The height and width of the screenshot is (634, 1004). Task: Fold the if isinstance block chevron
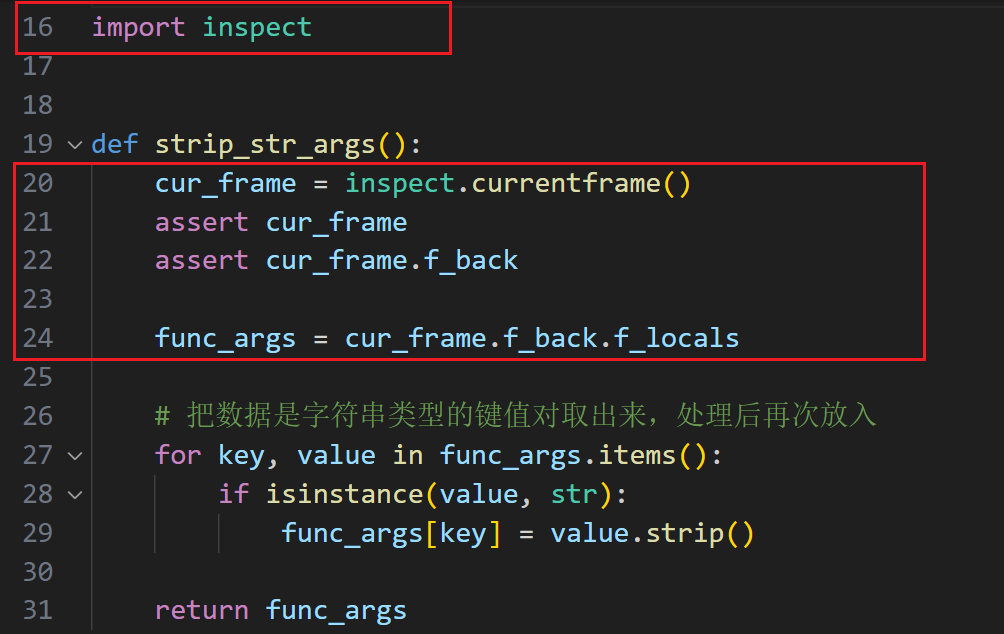coord(75,495)
